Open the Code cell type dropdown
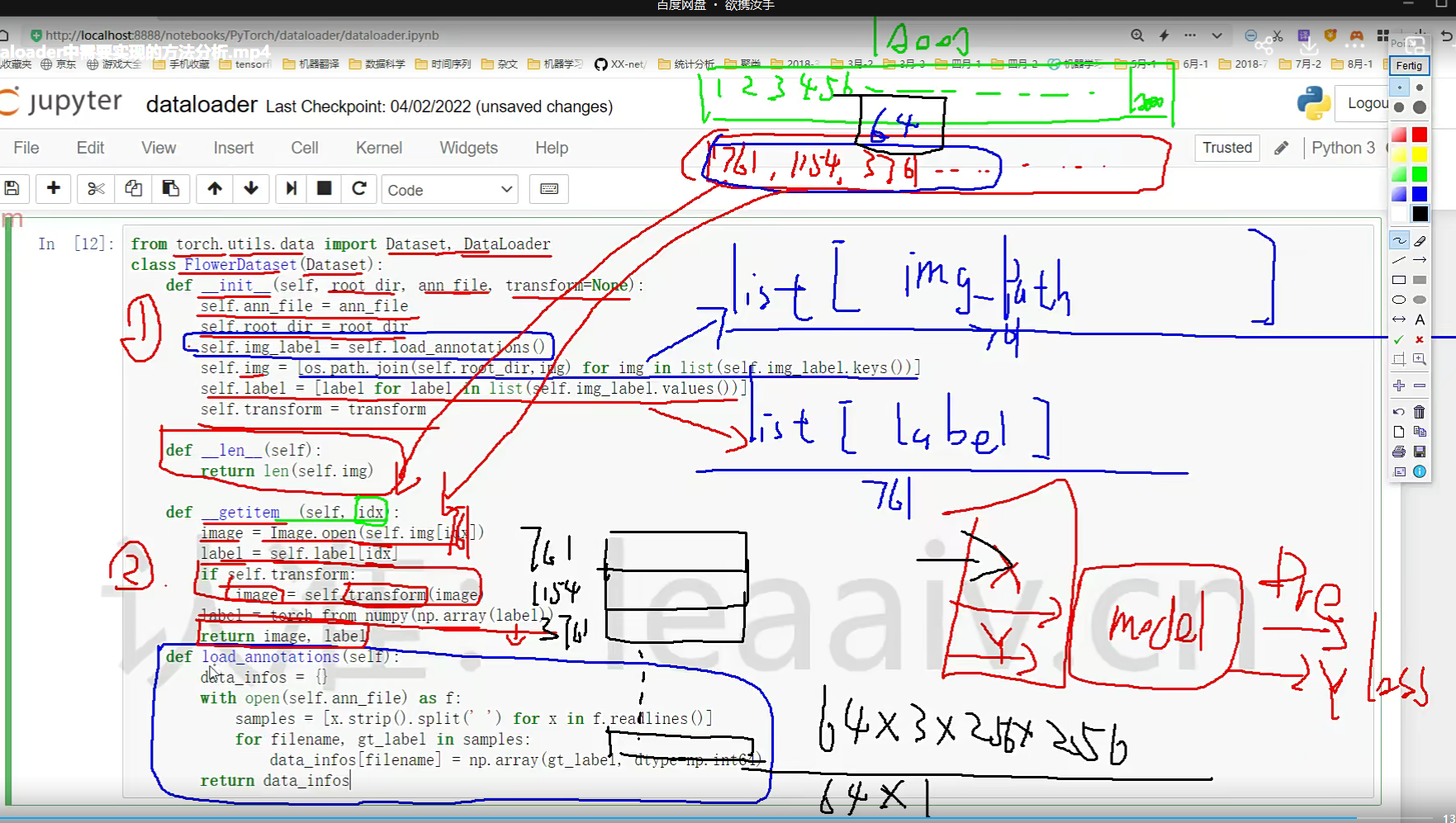Screen dimensions: 1456x823 coord(449,190)
